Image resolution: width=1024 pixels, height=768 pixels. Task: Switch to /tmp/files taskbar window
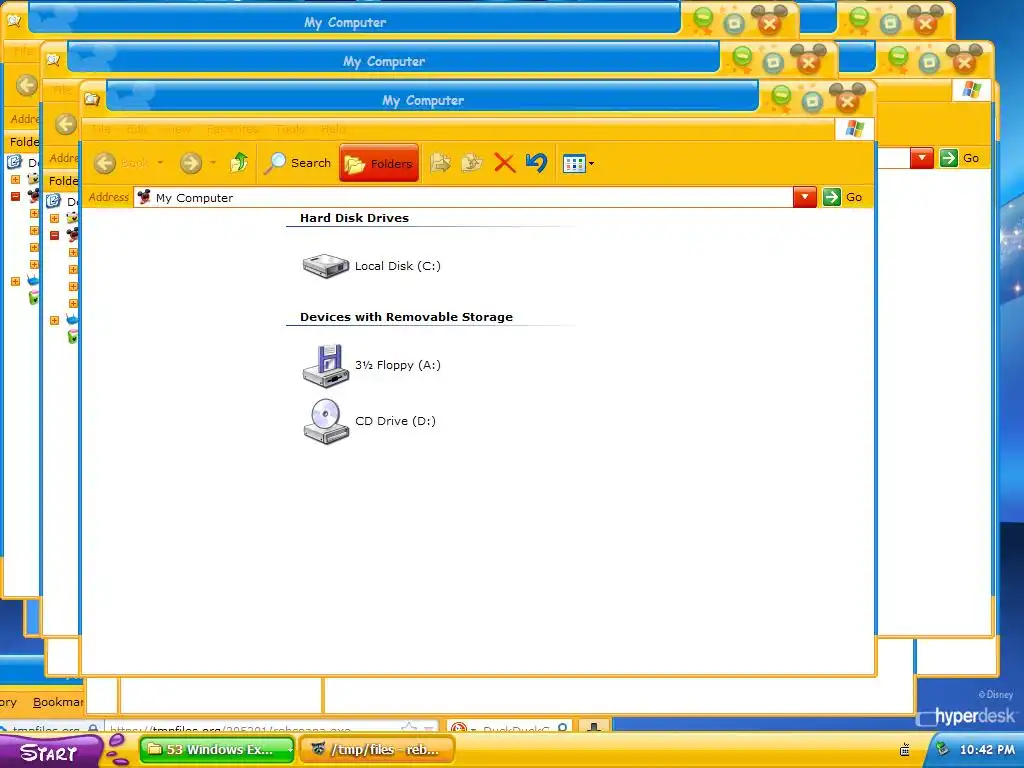[376, 750]
